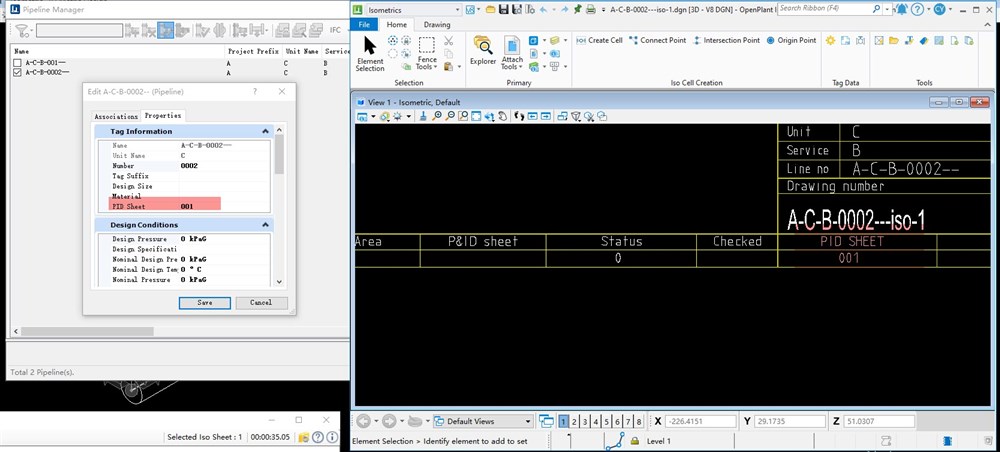This screenshot has width=1000, height=452.
Task: Collapse the Tag Information section
Action: point(265,131)
